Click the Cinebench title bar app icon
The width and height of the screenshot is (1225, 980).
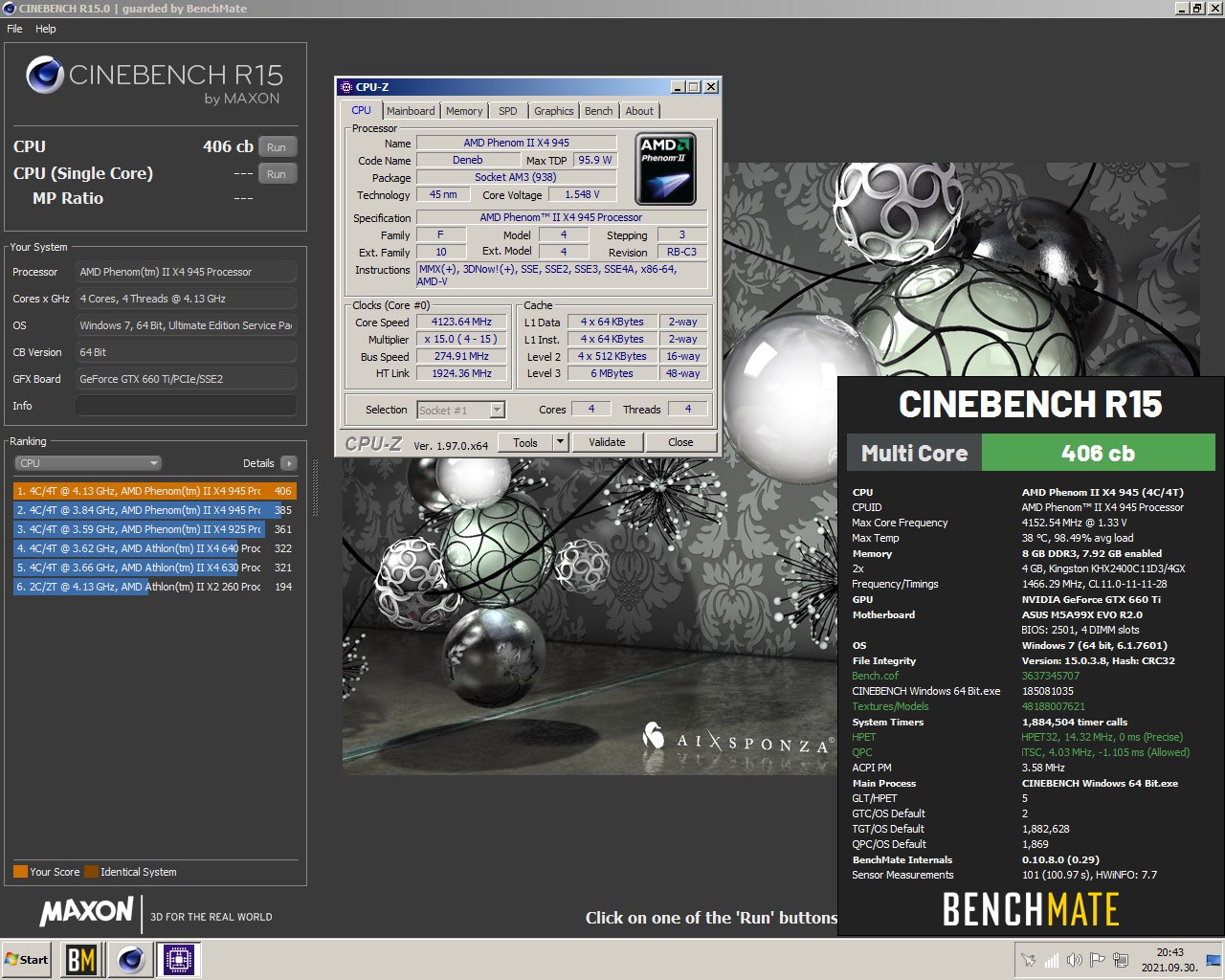(x=10, y=9)
